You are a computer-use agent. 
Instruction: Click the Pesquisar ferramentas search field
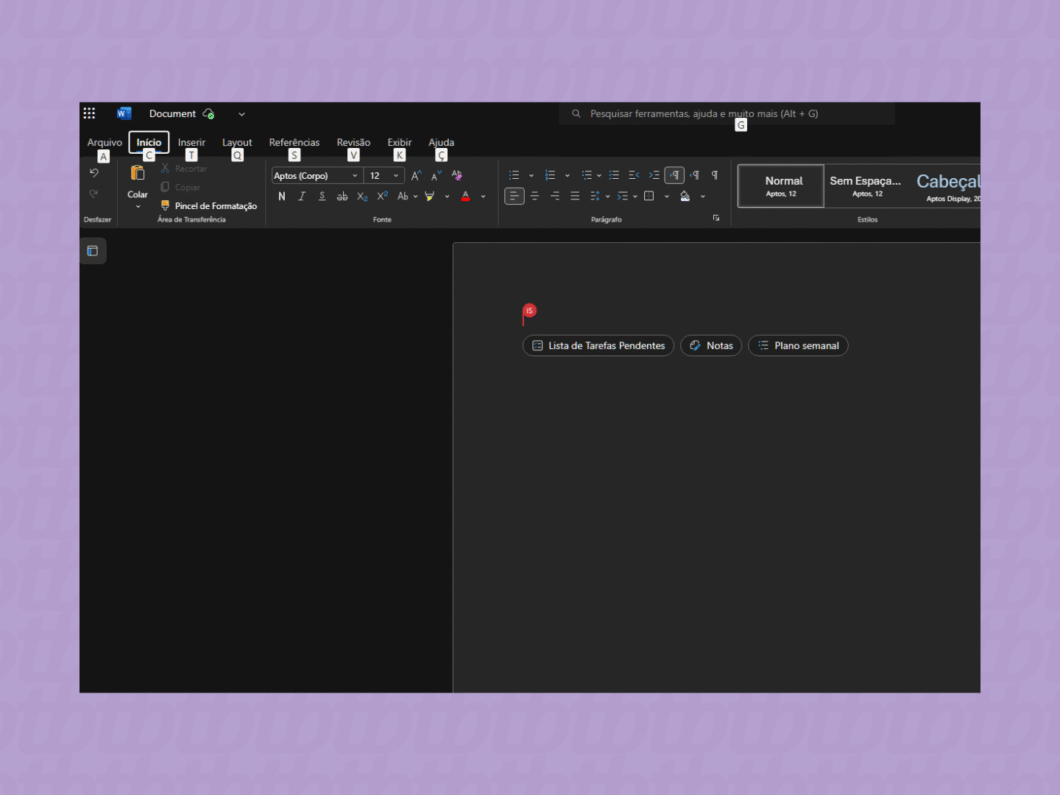(x=727, y=114)
